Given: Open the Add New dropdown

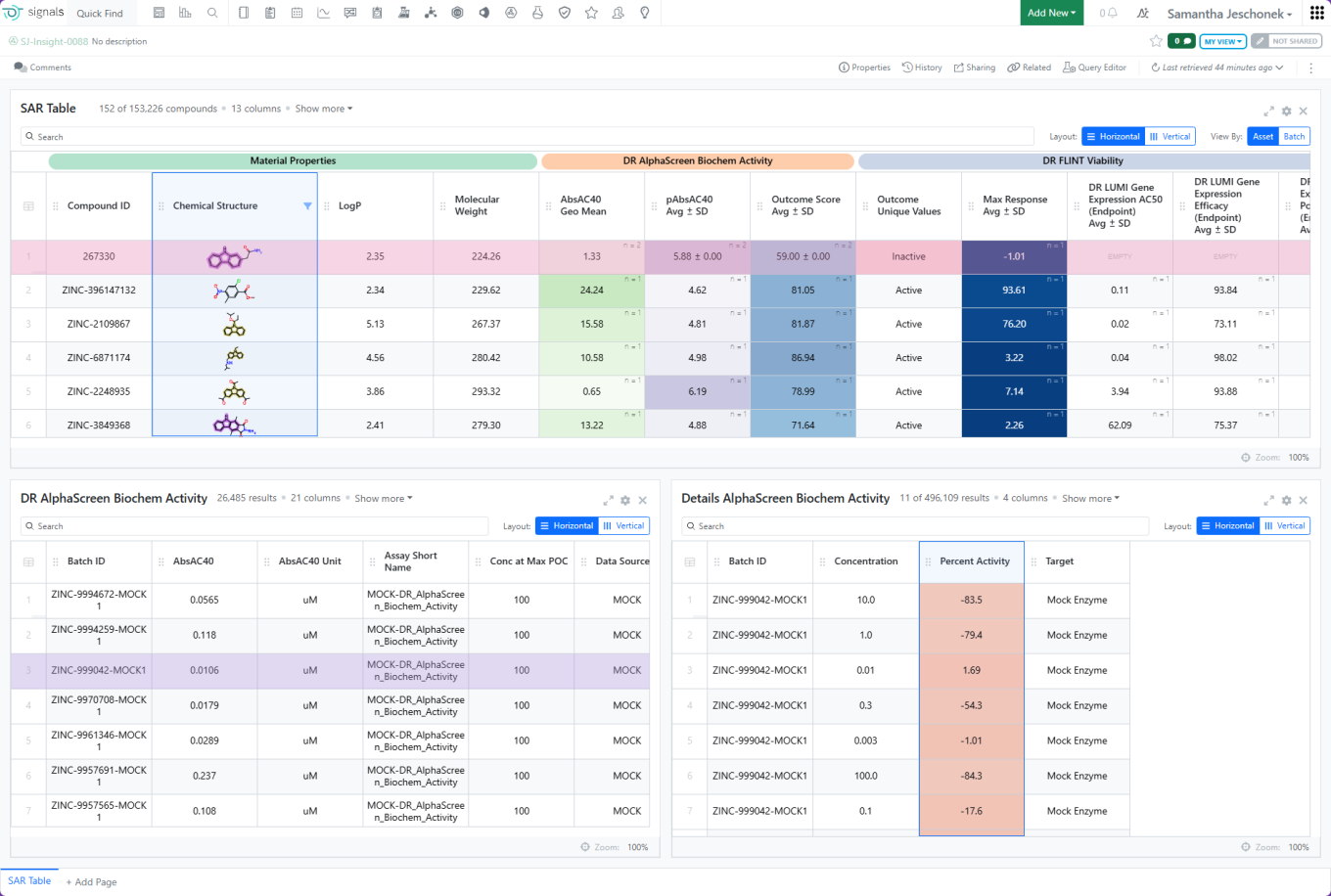Looking at the screenshot, I should (x=1052, y=13).
